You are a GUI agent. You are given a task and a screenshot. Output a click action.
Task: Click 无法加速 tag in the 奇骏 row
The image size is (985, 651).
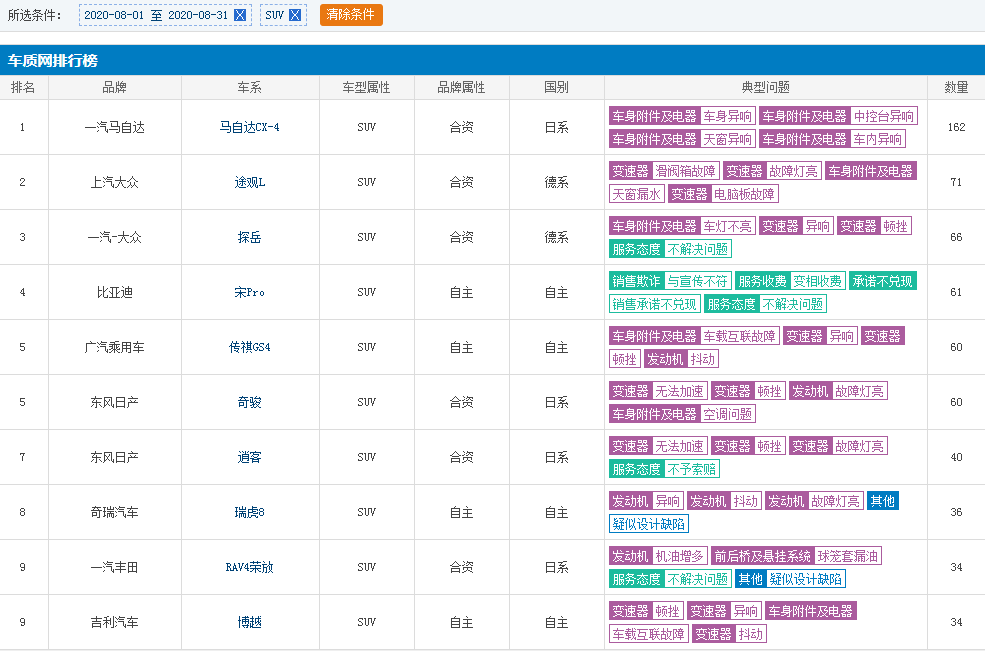pyautogui.click(x=680, y=391)
